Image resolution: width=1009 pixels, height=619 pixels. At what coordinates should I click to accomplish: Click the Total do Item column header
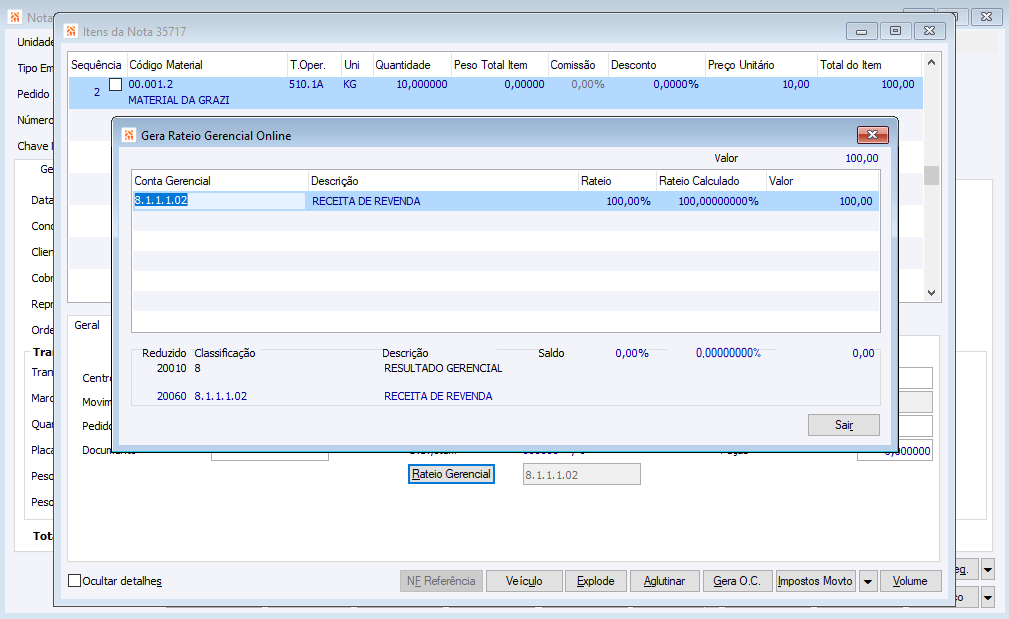(x=869, y=65)
